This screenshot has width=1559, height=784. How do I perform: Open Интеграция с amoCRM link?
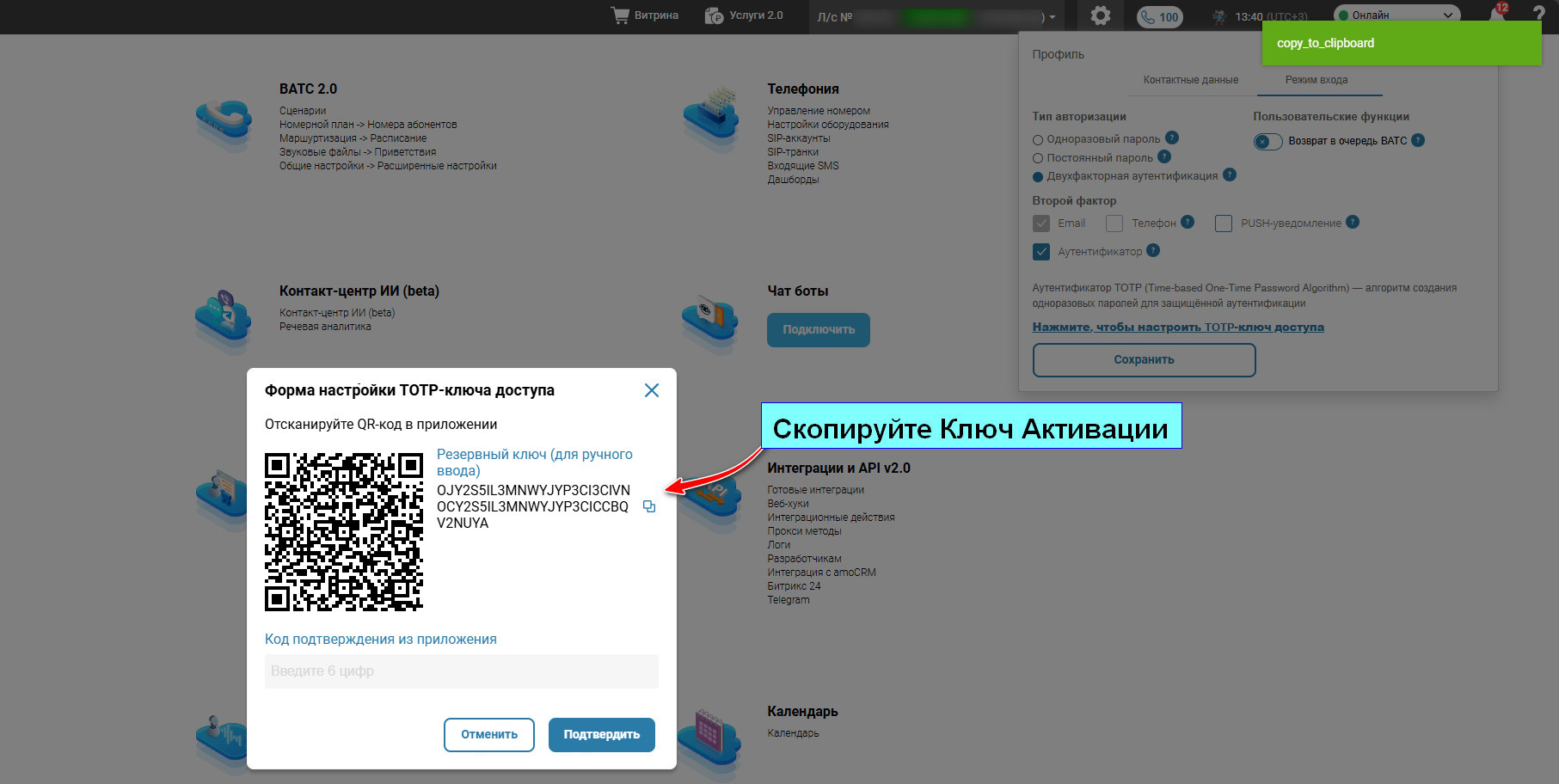(x=822, y=573)
